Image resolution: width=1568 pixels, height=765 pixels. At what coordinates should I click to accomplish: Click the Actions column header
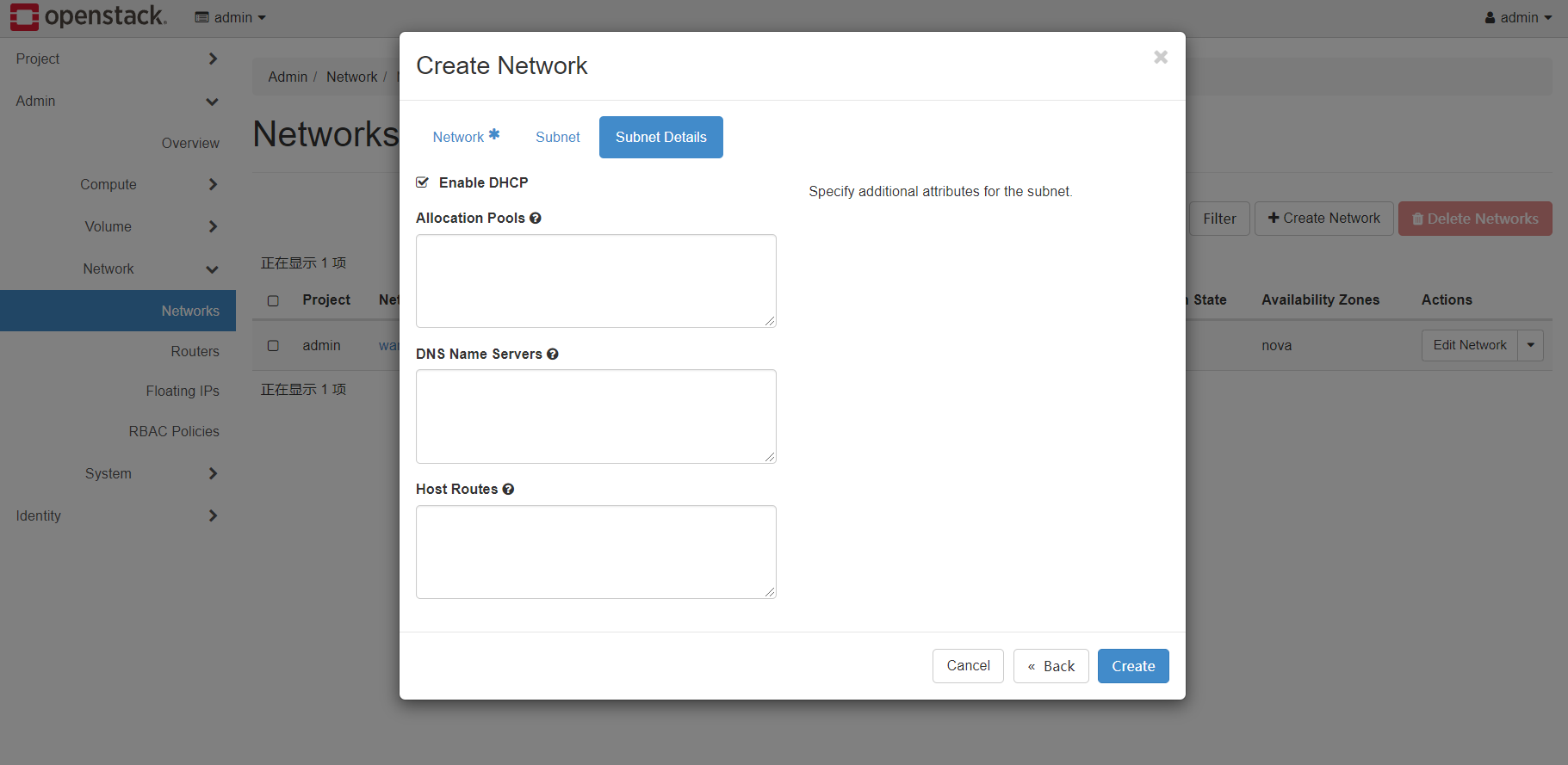(x=1447, y=299)
